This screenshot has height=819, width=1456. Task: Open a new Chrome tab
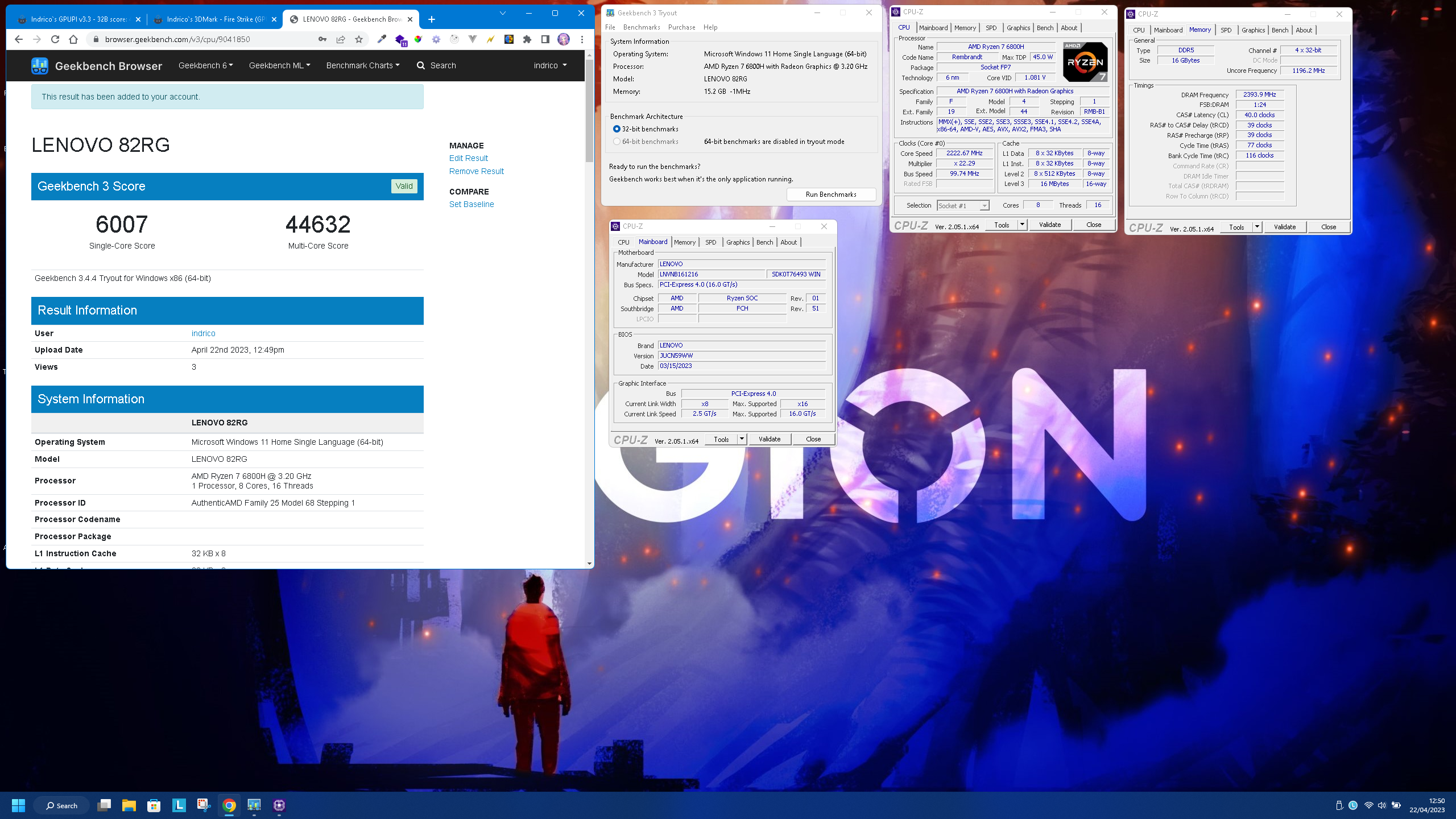[x=432, y=19]
